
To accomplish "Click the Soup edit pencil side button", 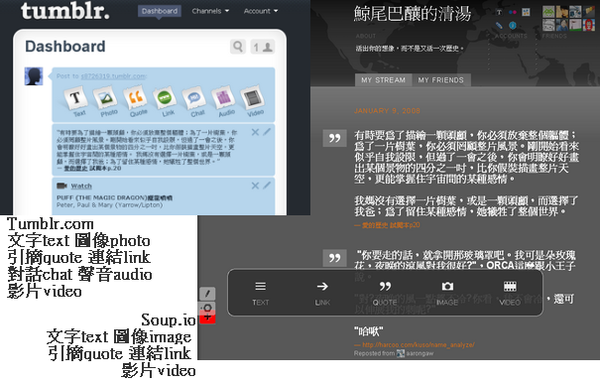I will point(207,293).
